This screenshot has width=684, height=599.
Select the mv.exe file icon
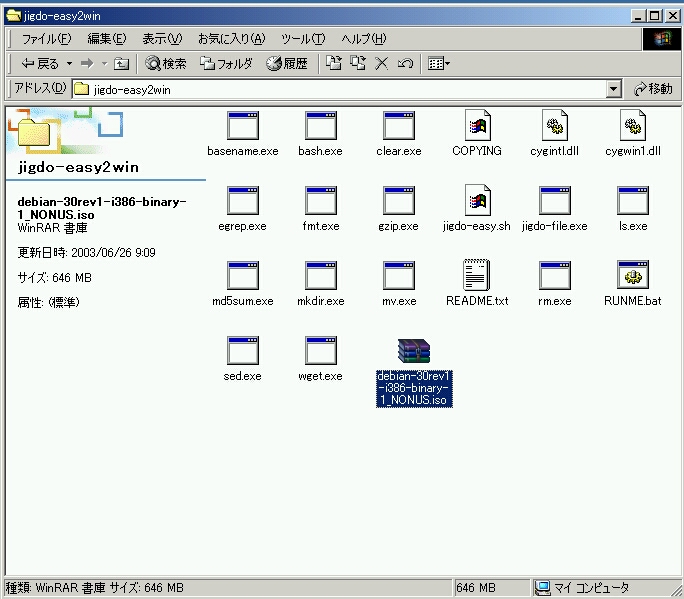pyautogui.click(x=399, y=276)
